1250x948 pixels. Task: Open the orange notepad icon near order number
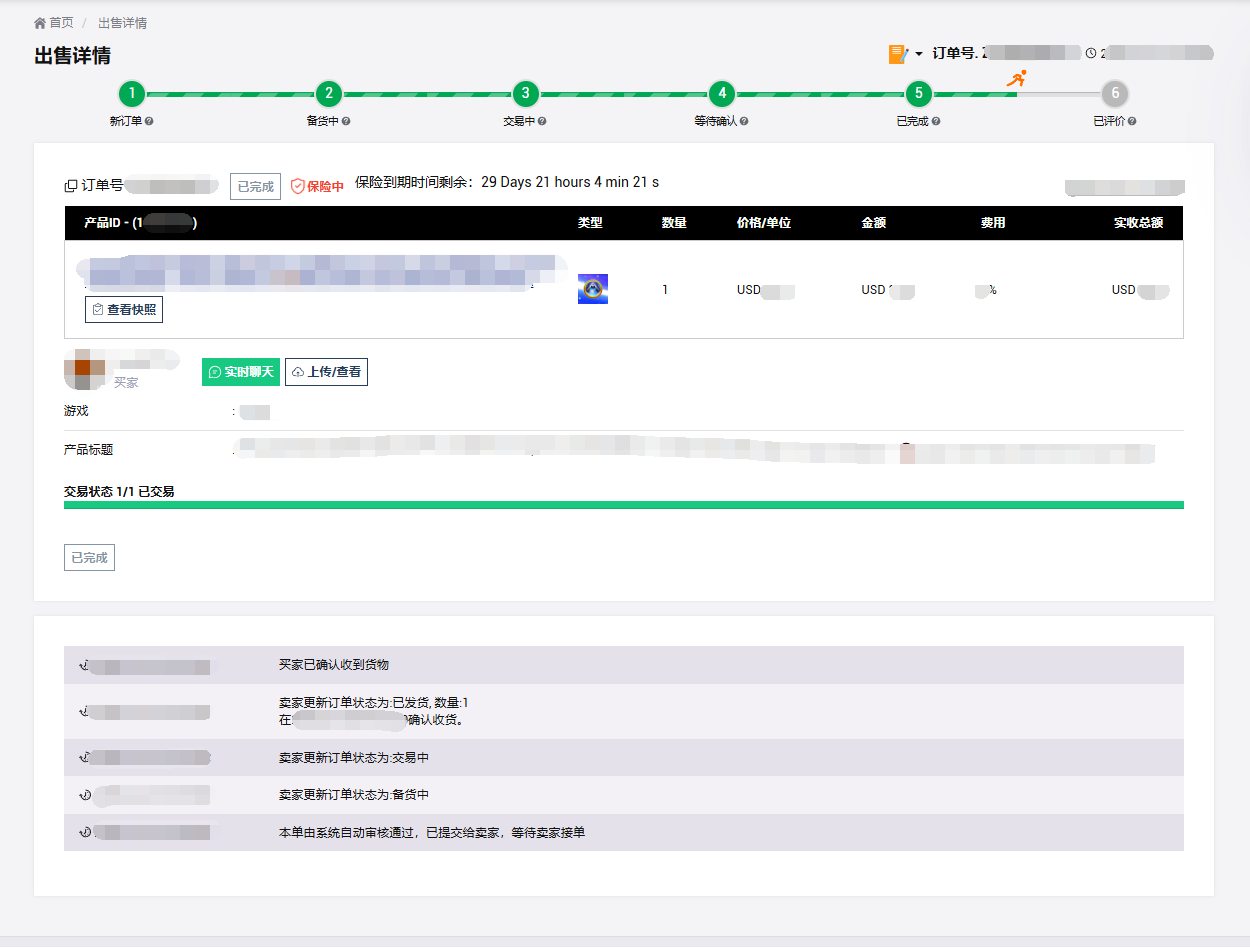pos(897,54)
